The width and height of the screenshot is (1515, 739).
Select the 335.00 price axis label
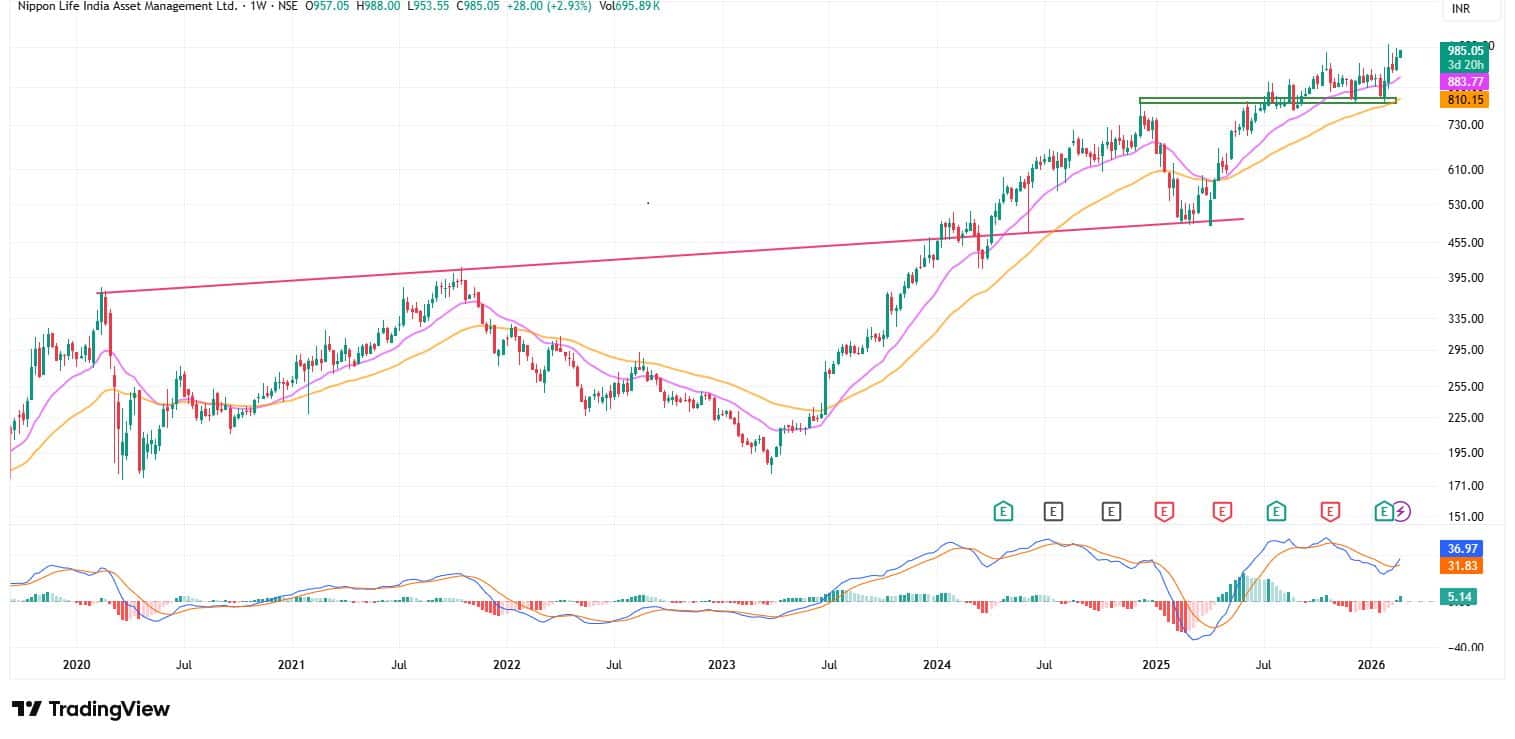[1464, 319]
